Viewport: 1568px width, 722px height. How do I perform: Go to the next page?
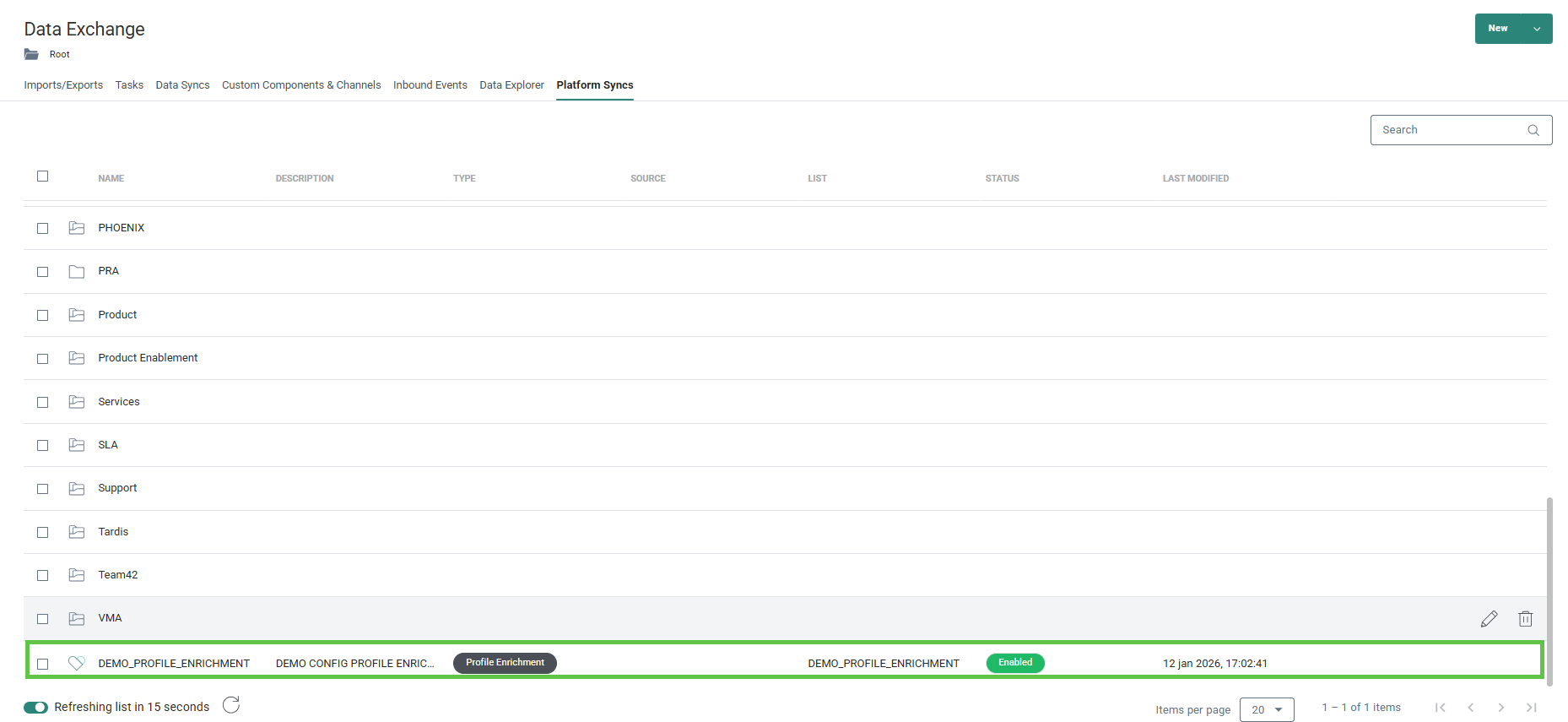click(1501, 708)
